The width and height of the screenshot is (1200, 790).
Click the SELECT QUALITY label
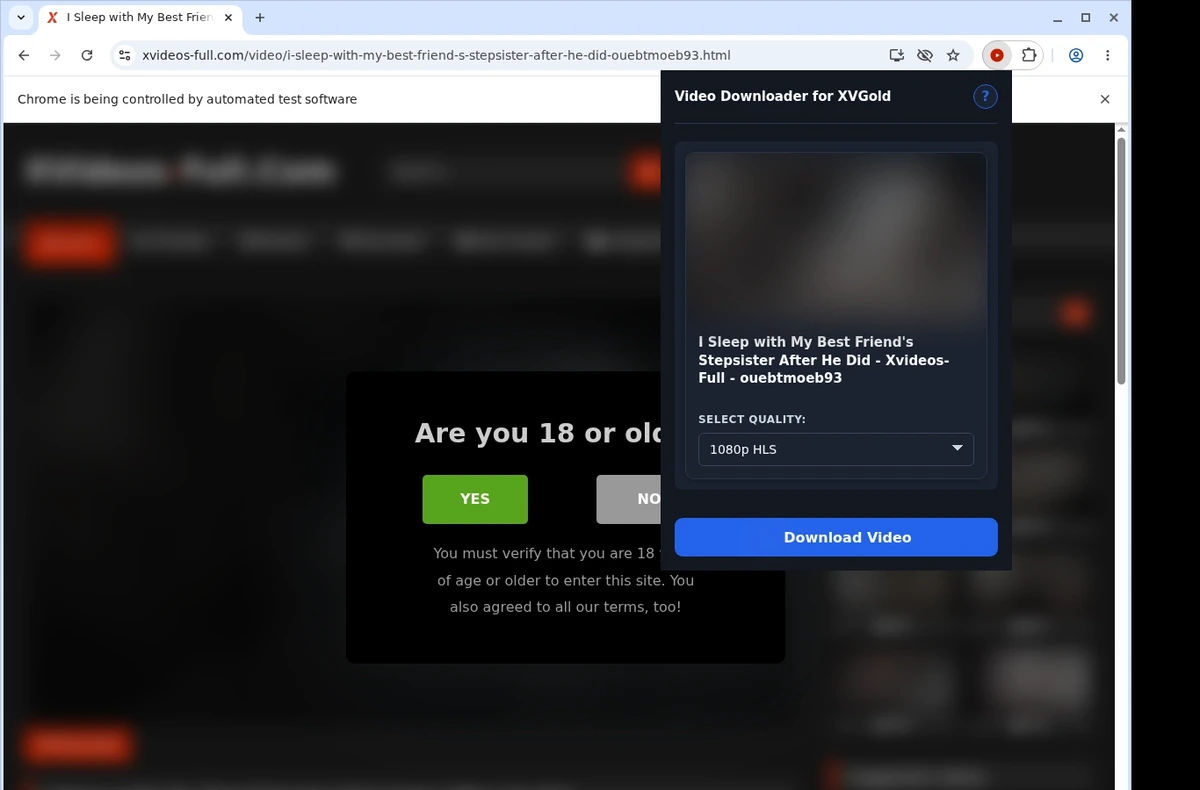752,419
